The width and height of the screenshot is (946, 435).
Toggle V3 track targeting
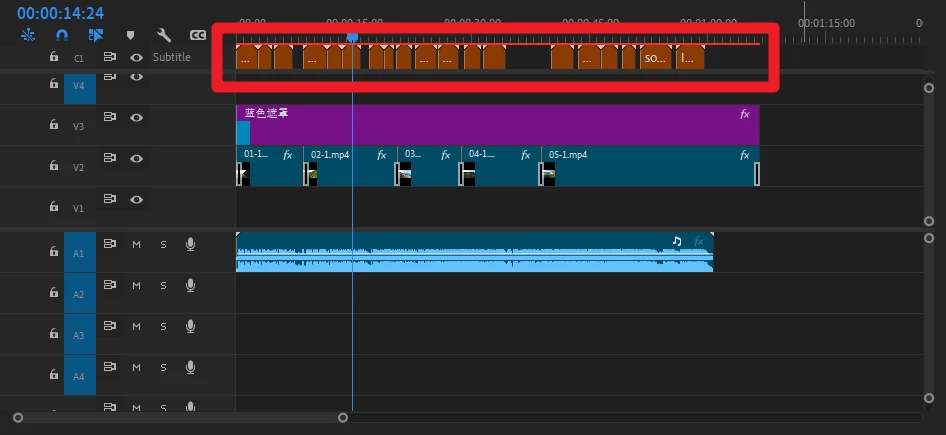pos(80,126)
